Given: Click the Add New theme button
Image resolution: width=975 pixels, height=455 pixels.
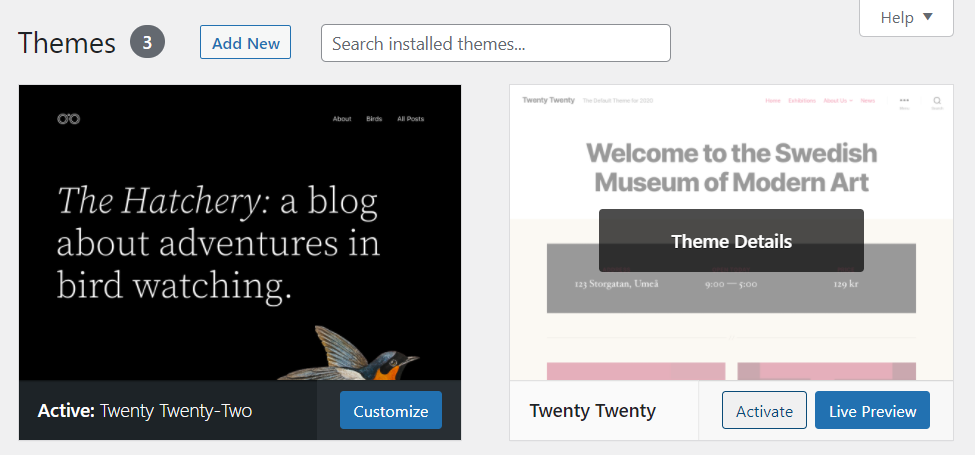Looking at the screenshot, I should coord(246,42).
